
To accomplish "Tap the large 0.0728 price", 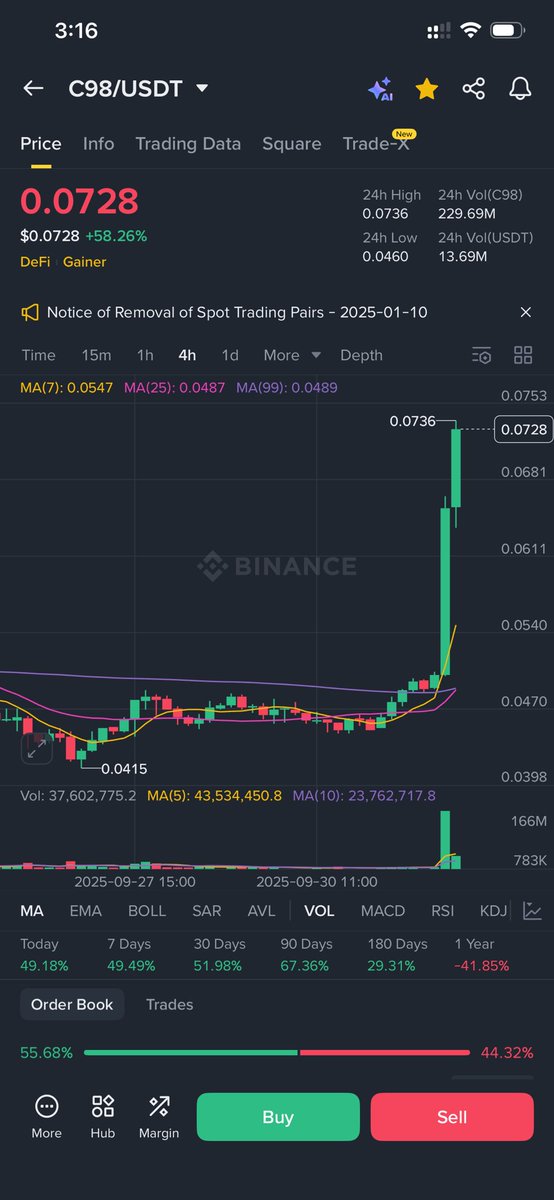I will click(80, 201).
